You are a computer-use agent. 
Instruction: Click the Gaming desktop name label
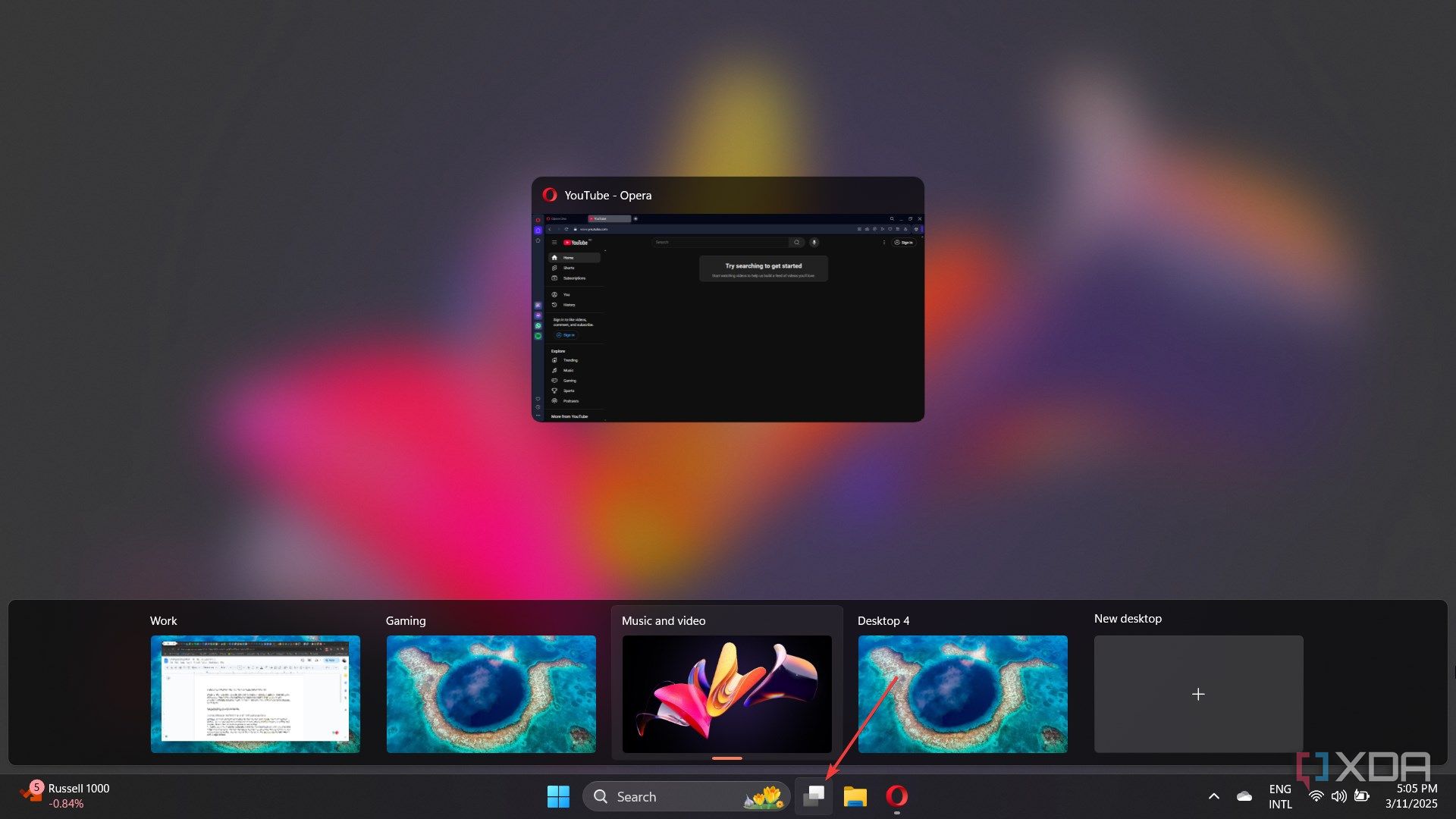pyautogui.click(x=406, y=620)
